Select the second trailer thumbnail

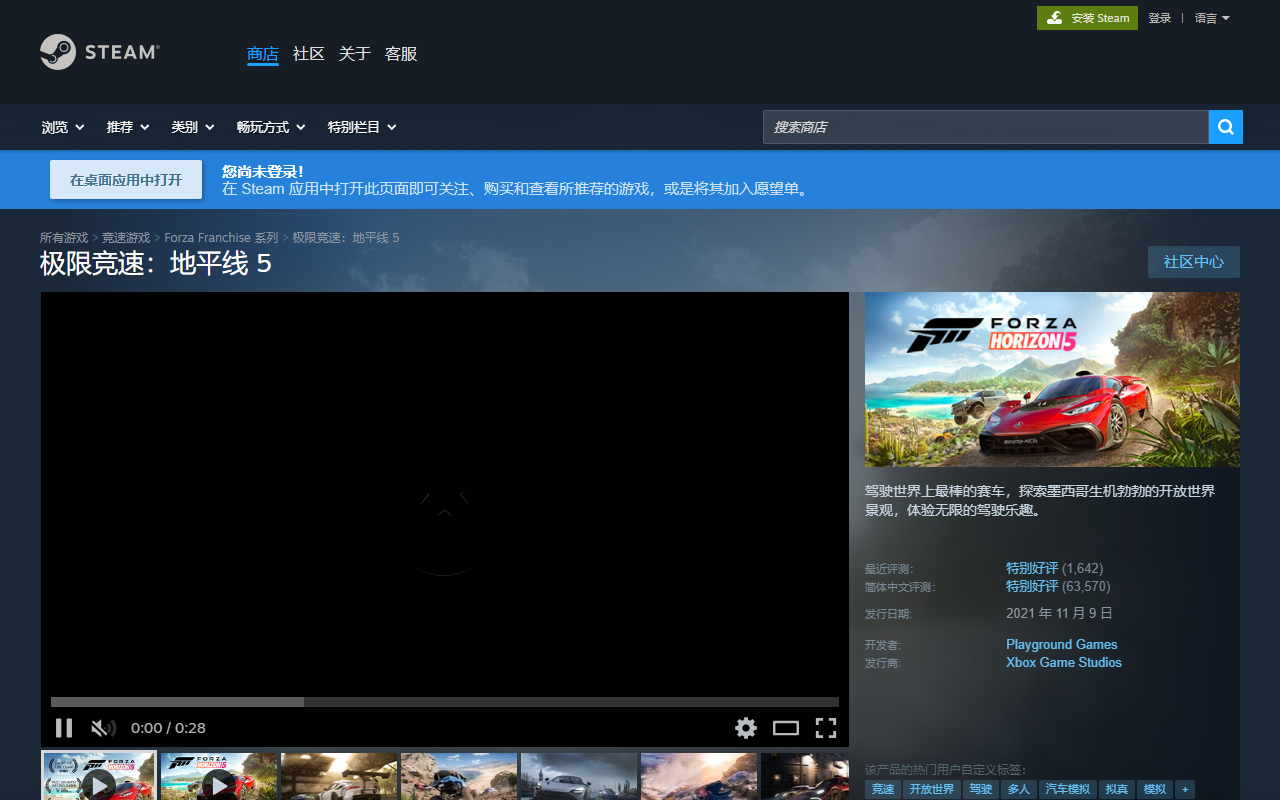(219, 777)
